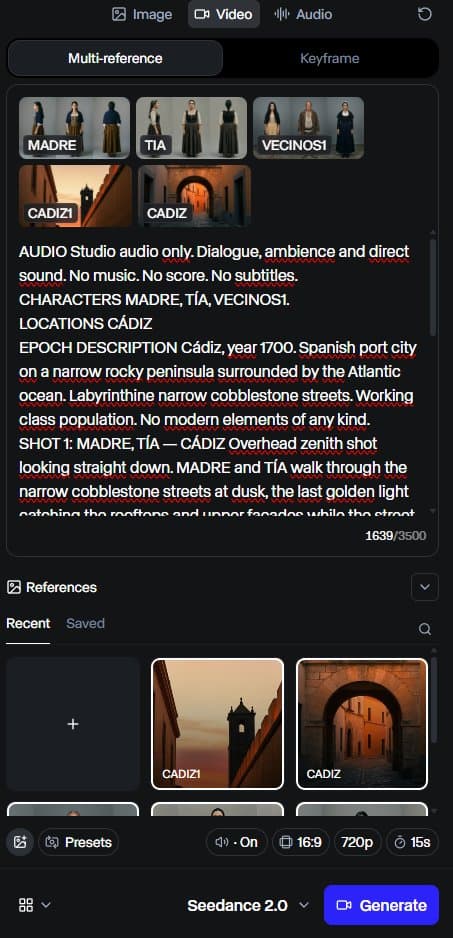This screenshot has width=453, height=938.
Task: Select Multi-reference mode
Action: pos(115,59)
